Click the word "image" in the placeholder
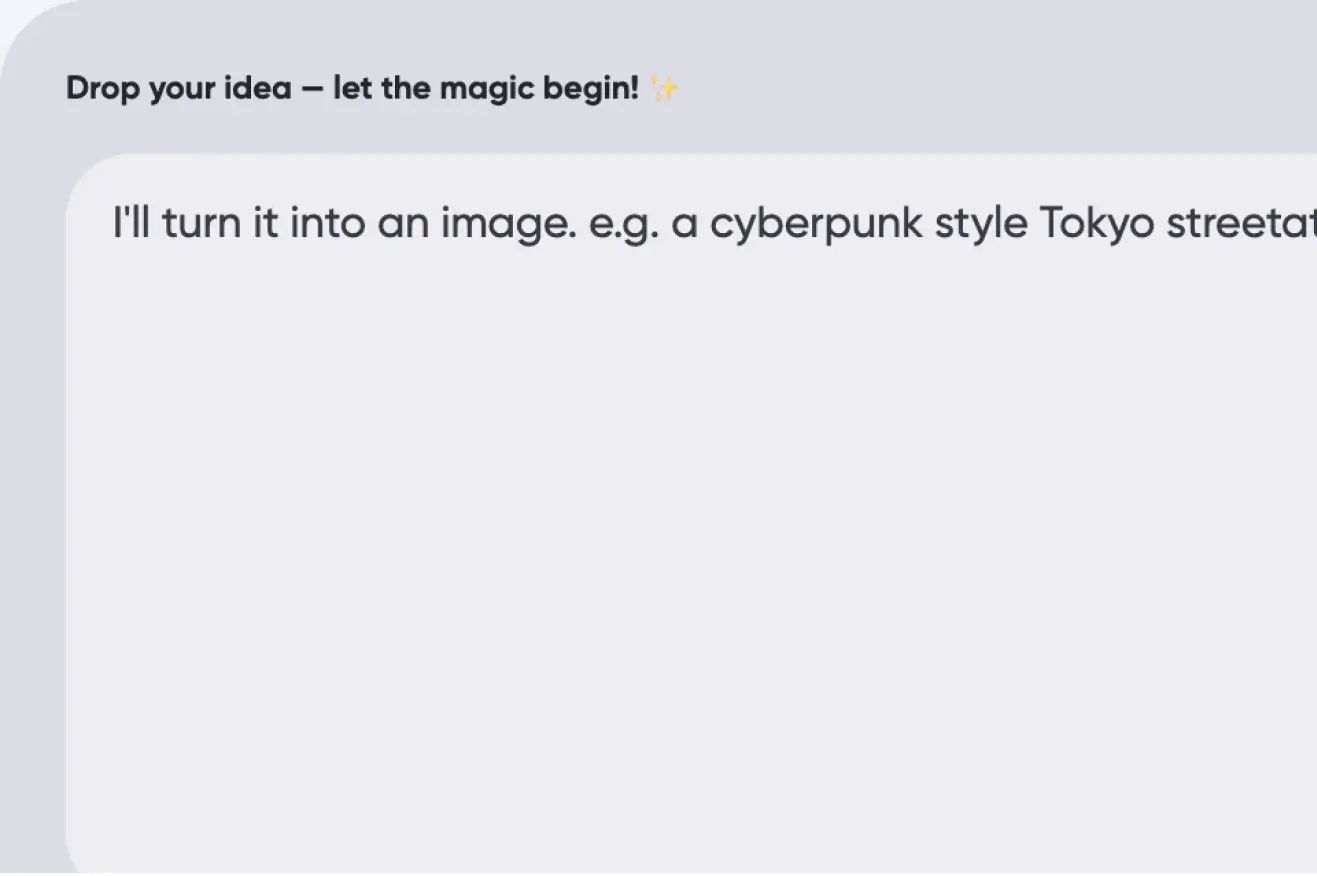The width and height of the screenshot is (1317, 876). coord(507,223)
